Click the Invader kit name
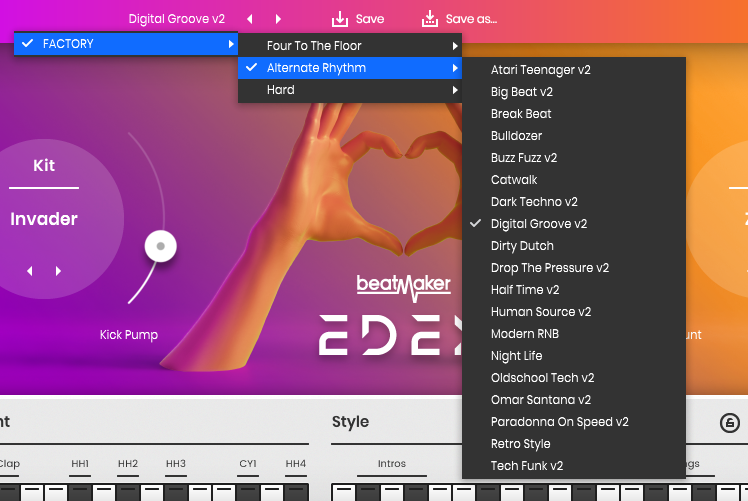This screenshot has height=501, width=748. [x=44, y=219]
